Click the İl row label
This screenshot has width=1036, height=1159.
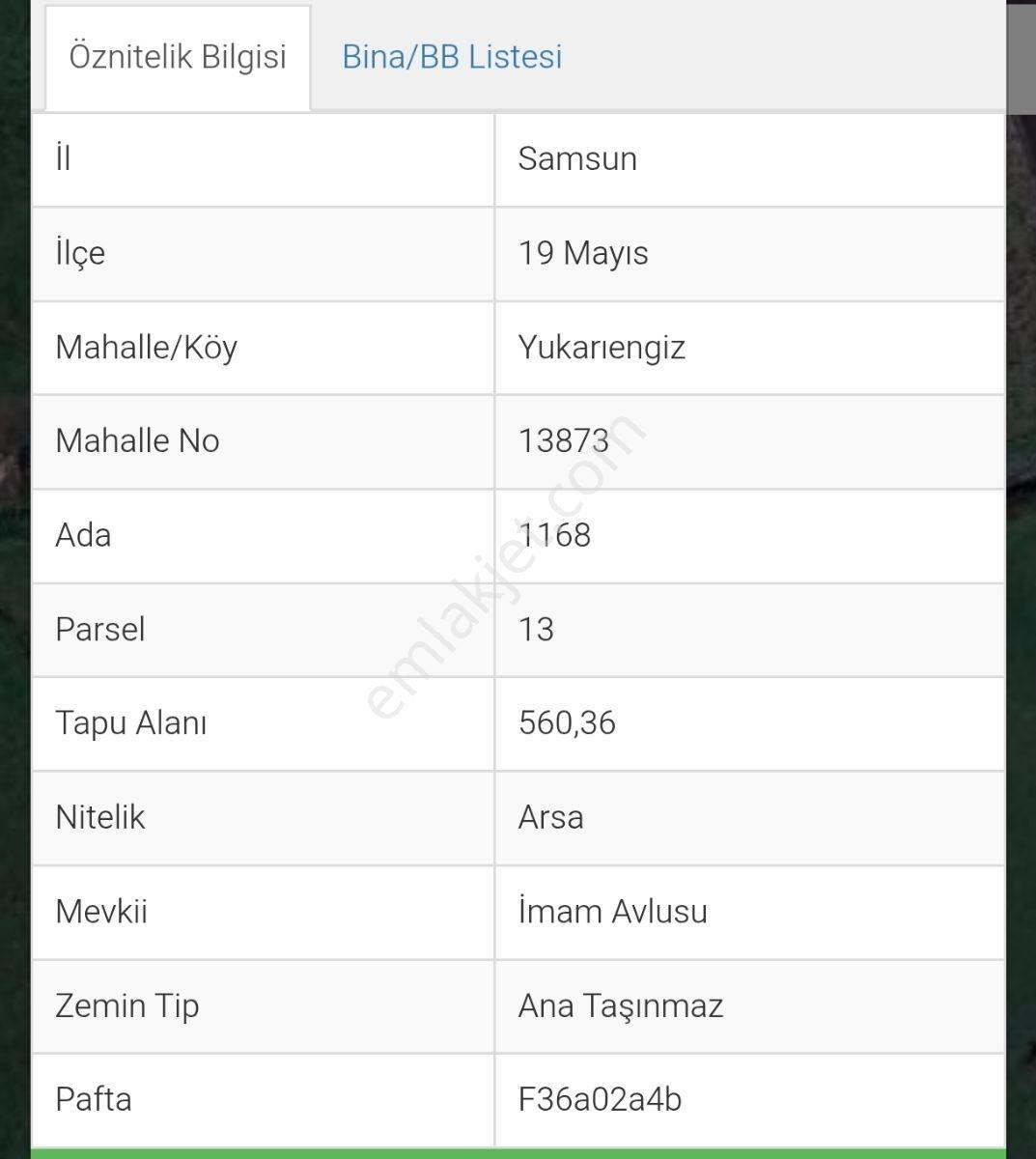coord(63,158)
